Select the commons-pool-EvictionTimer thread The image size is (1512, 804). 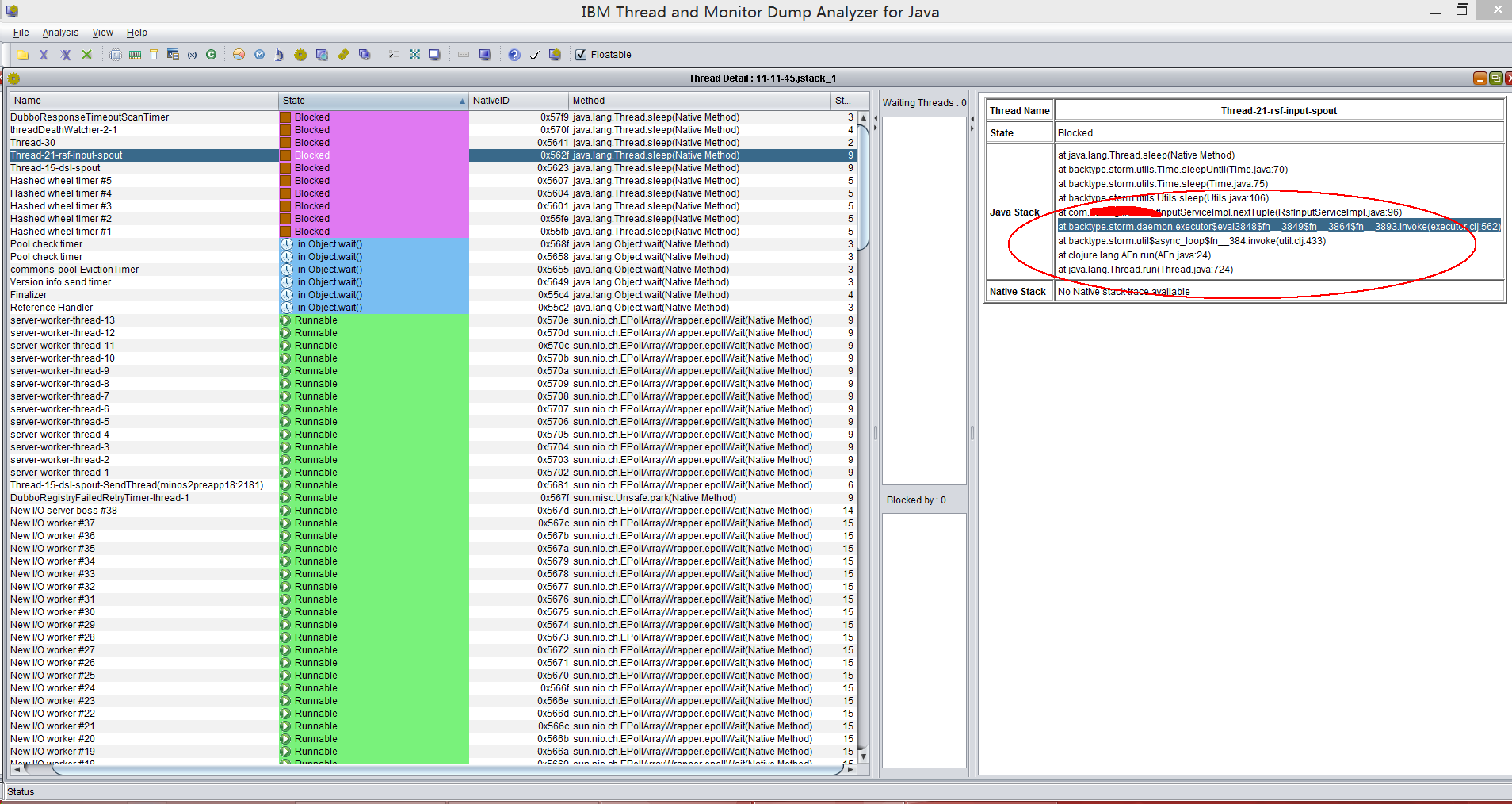click(x=433, y=270)
